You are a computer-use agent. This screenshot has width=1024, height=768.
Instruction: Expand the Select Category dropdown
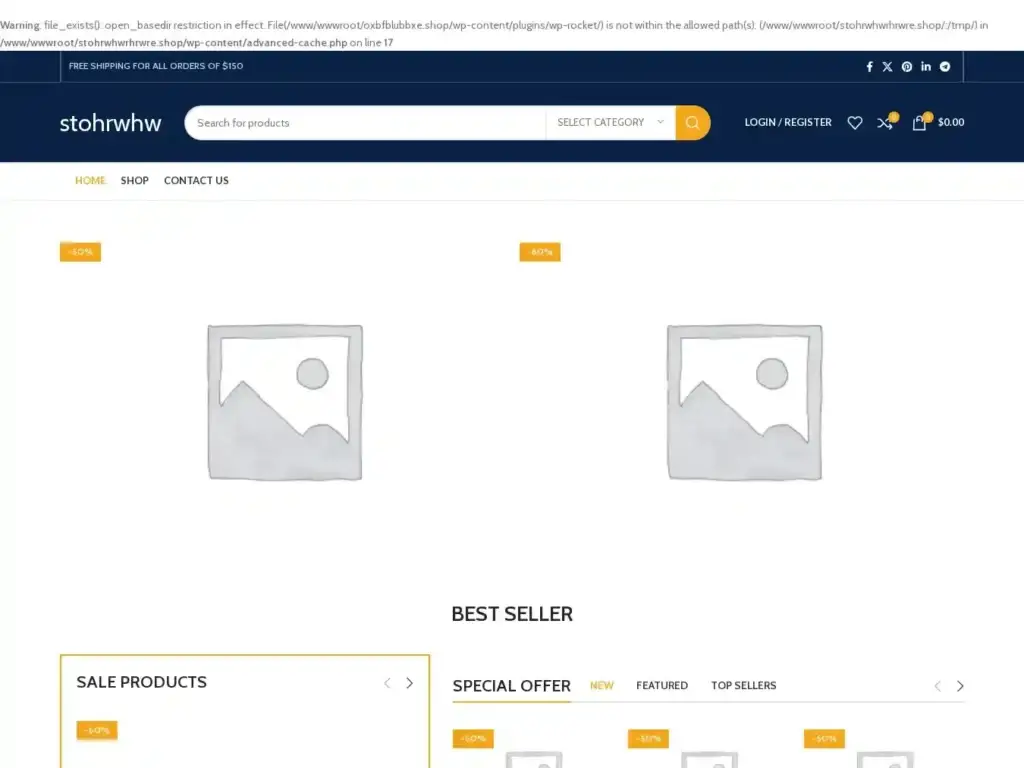click(610, 123)
